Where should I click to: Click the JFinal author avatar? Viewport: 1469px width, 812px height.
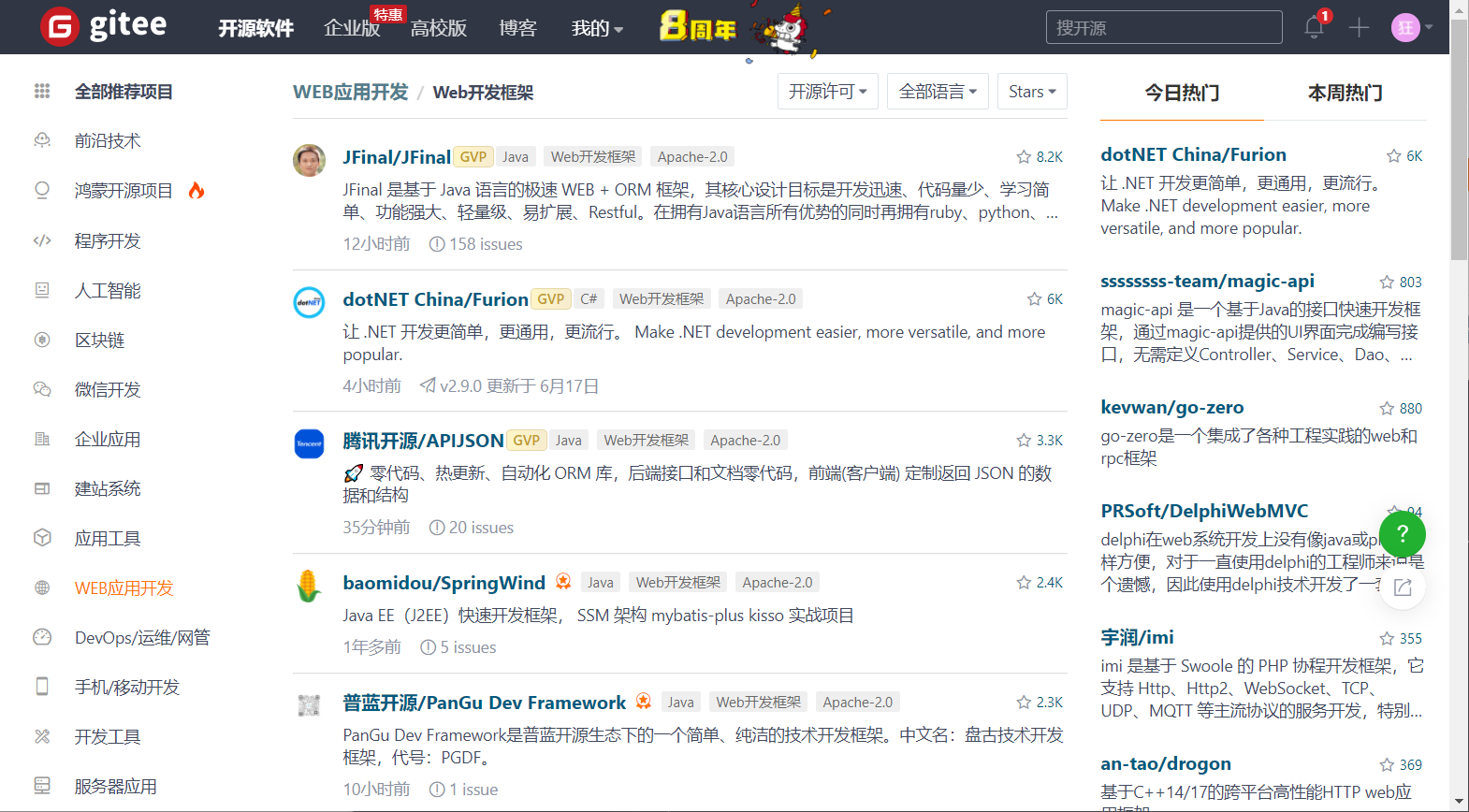coord(309,160)
